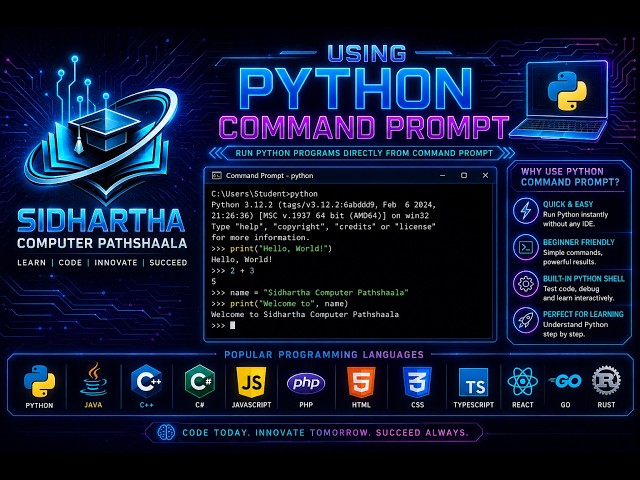
Task: Select the blue CSS3 shield logo
Action: point(417,382)
